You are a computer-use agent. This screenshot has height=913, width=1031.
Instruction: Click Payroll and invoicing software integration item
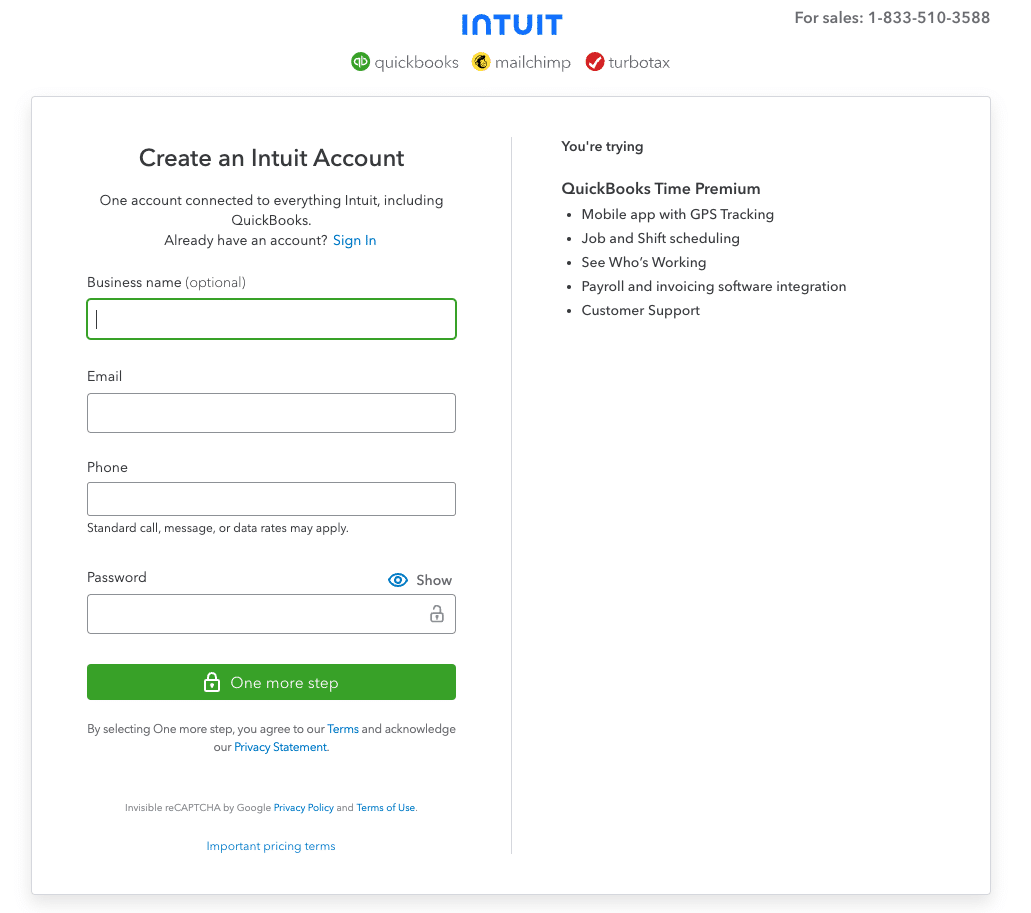[x=713, y=287]
